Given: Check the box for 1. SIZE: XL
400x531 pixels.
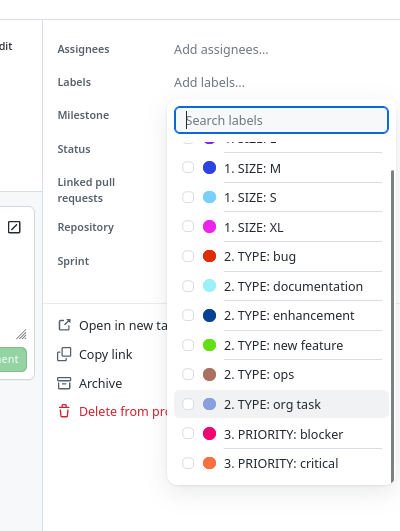Looking at the screenshot, I should click(x=188, y=227).
